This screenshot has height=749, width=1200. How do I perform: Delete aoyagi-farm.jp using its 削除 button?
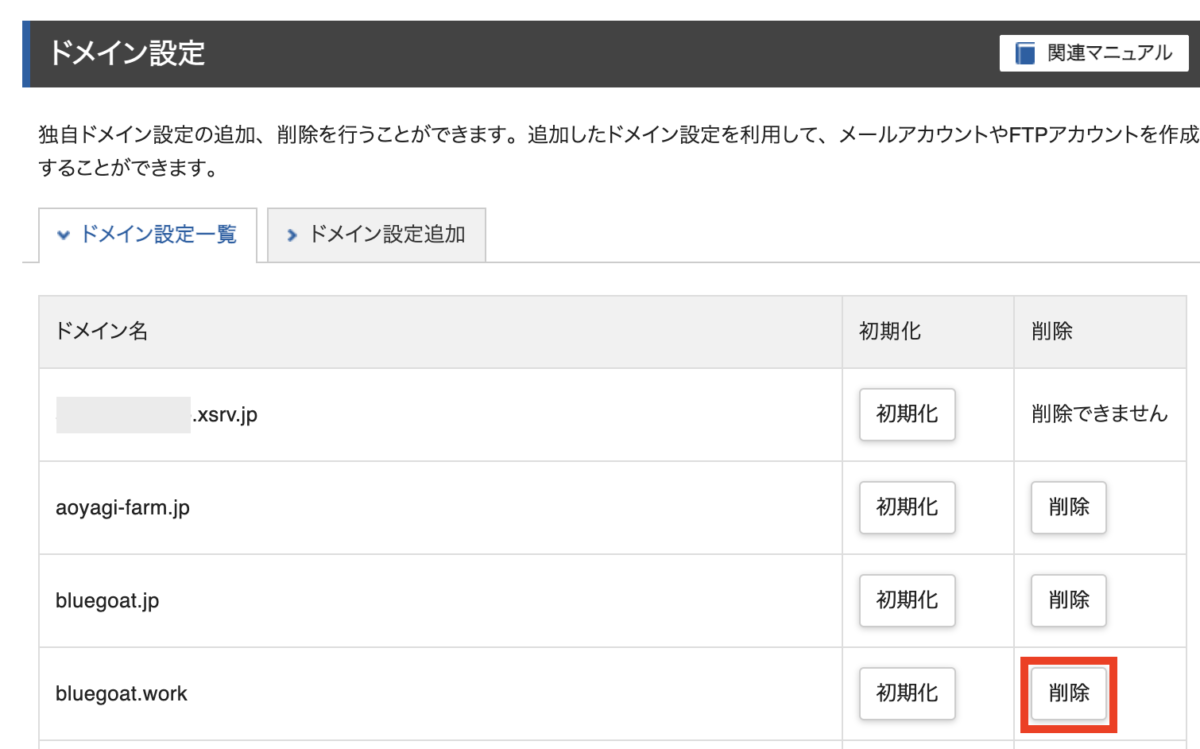(x=1068, y=507)
